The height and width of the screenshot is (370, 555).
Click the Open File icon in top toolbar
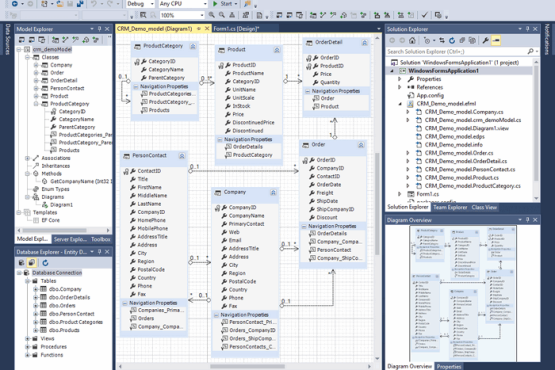pos(61,4)
